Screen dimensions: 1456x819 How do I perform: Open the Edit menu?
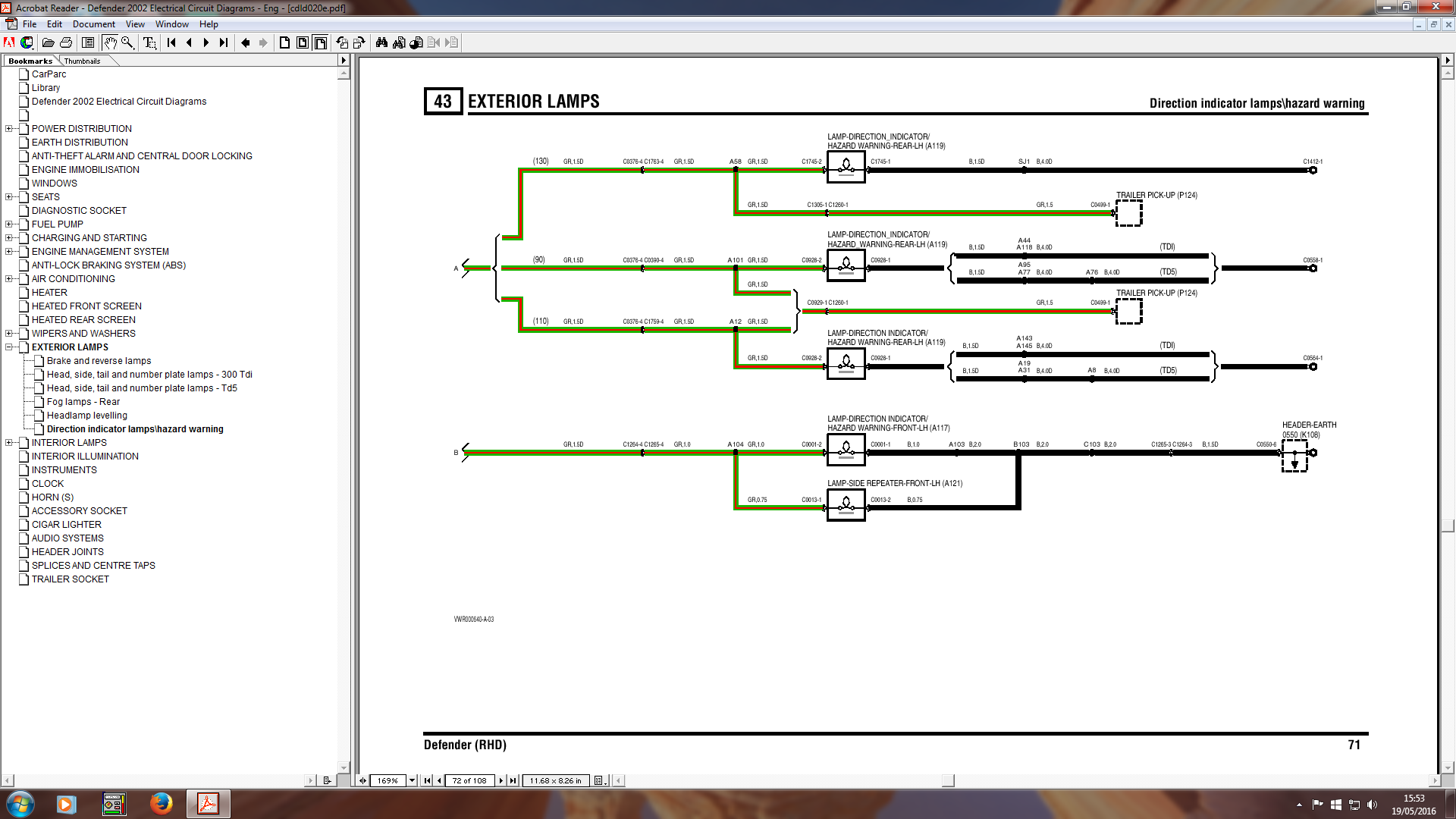point(55,24)
